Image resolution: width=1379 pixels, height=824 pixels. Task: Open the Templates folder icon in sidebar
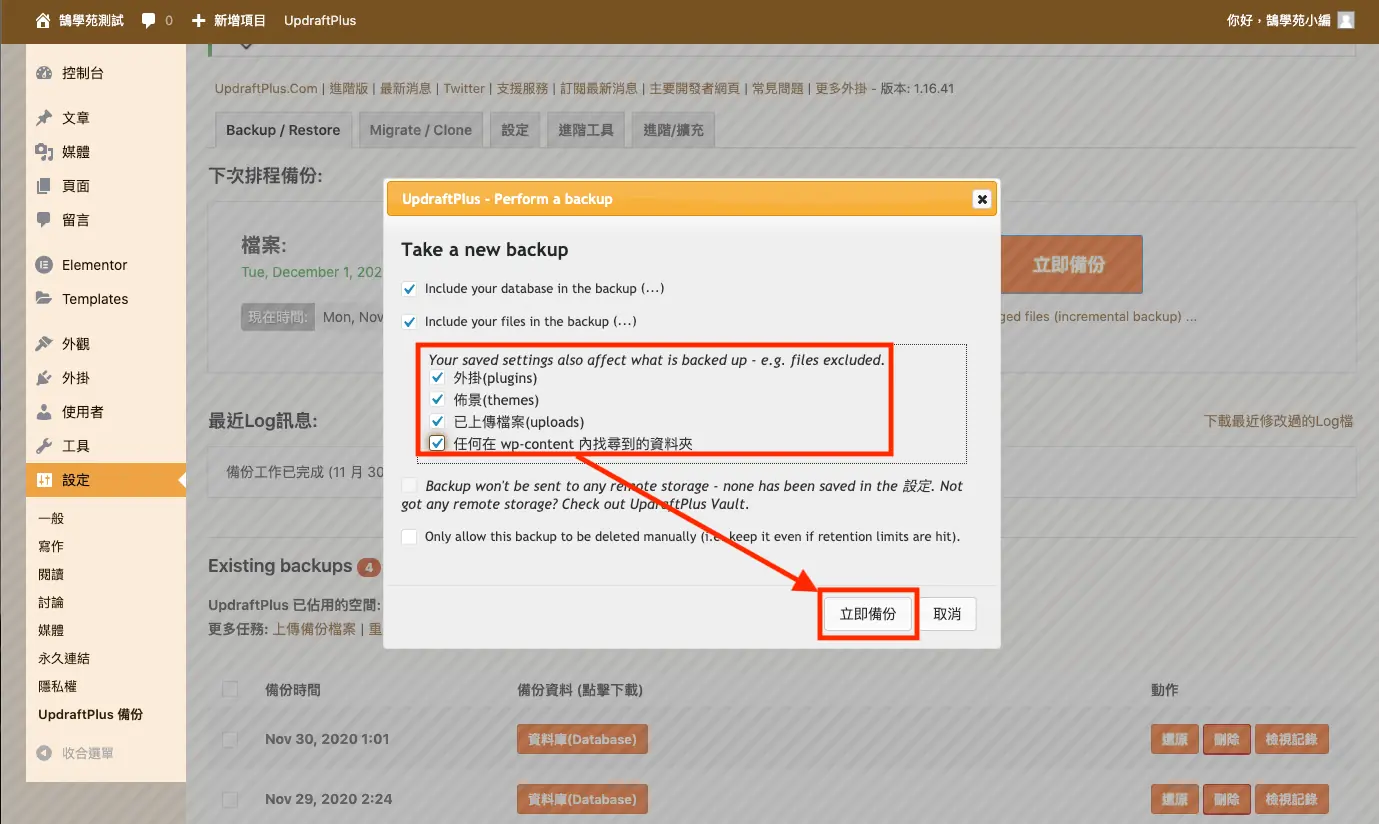tap(44, 299)
